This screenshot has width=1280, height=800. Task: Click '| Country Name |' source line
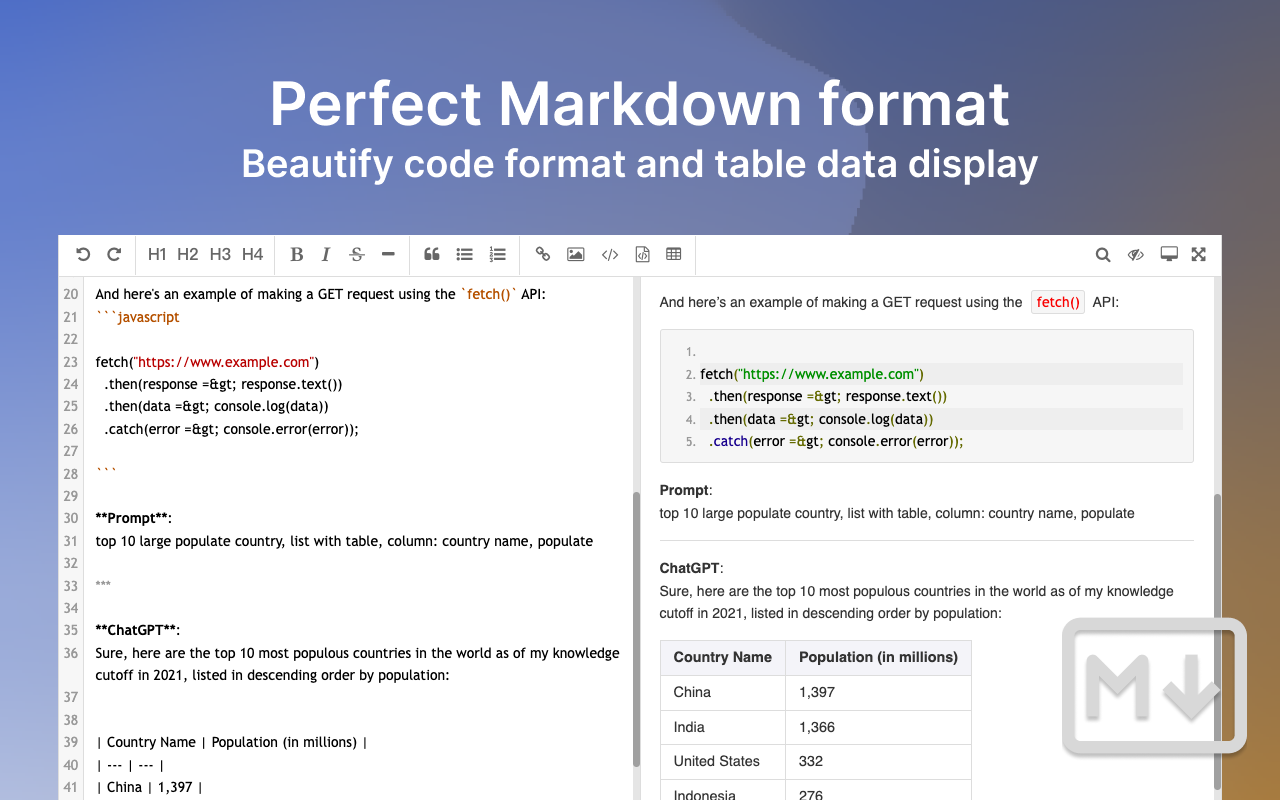[x=232, y=742]
